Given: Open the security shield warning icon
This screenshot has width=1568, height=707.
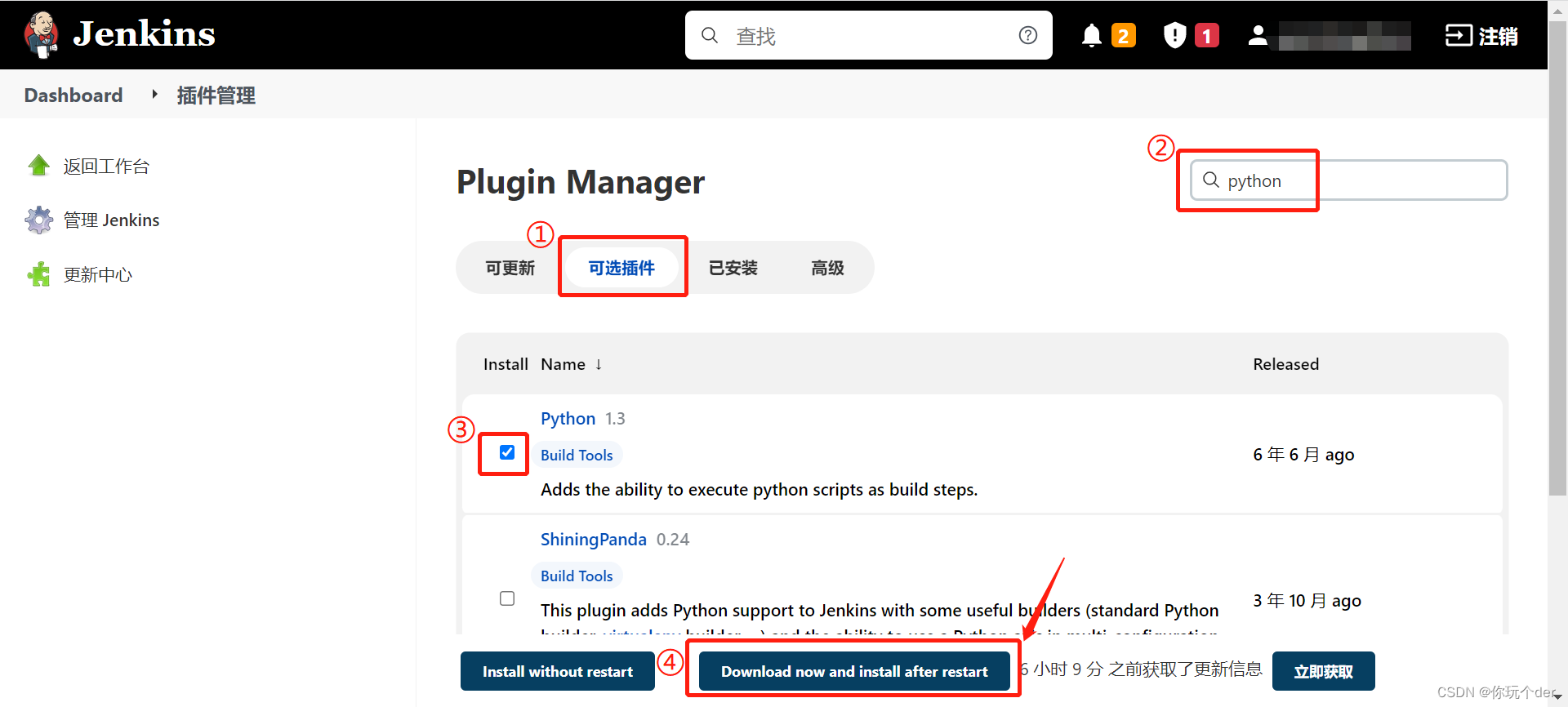Looking at the screenshot, I should click(x=1174, y=35).
